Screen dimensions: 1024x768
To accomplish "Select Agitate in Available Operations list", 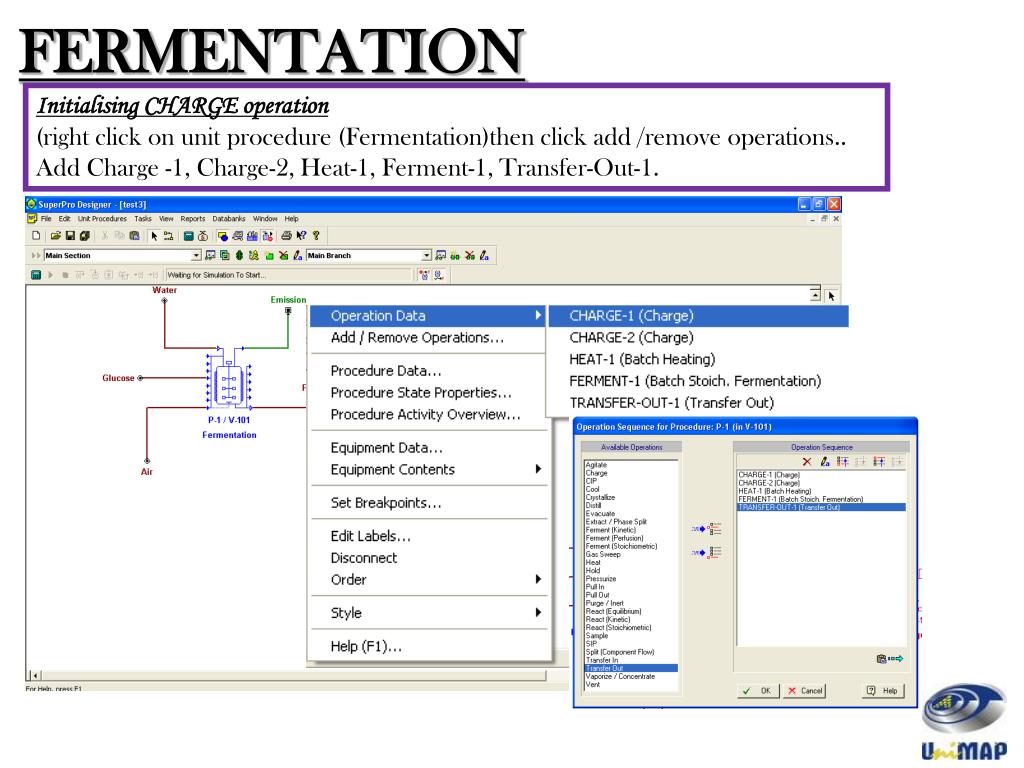I will point(596,465).
